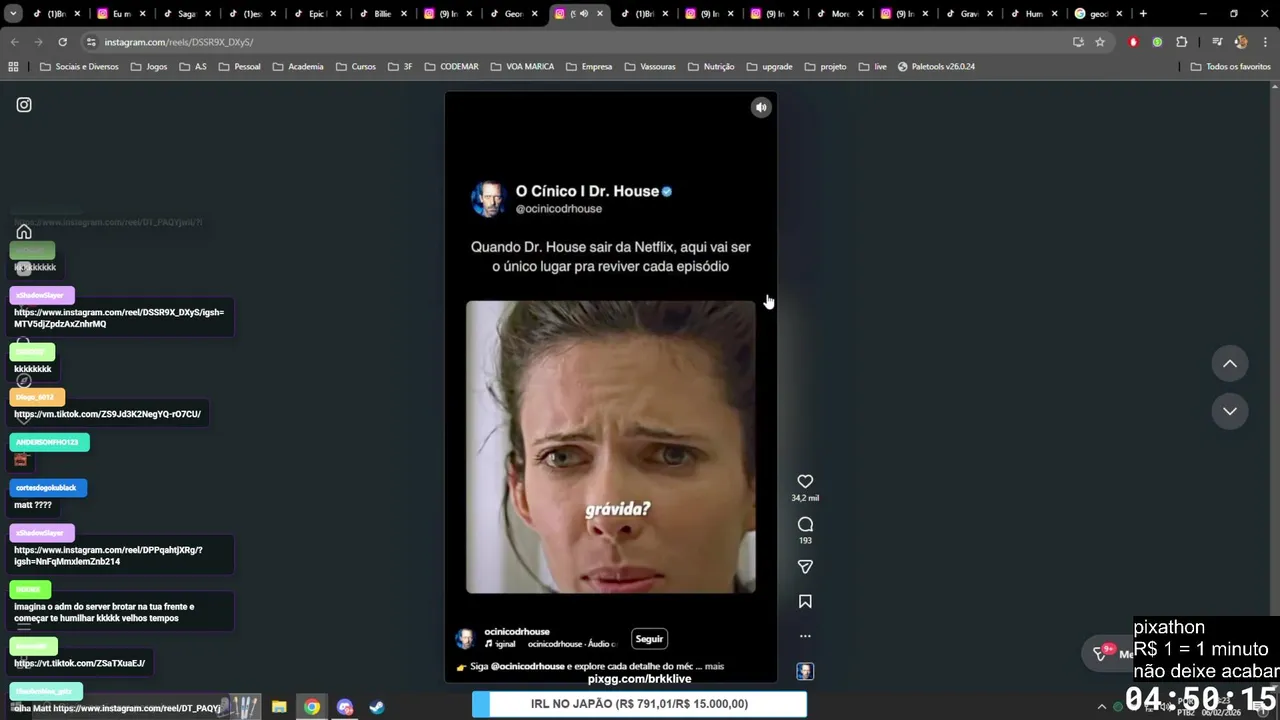
Task: Open Discord icon on taskbar
Action: (345, 707)
